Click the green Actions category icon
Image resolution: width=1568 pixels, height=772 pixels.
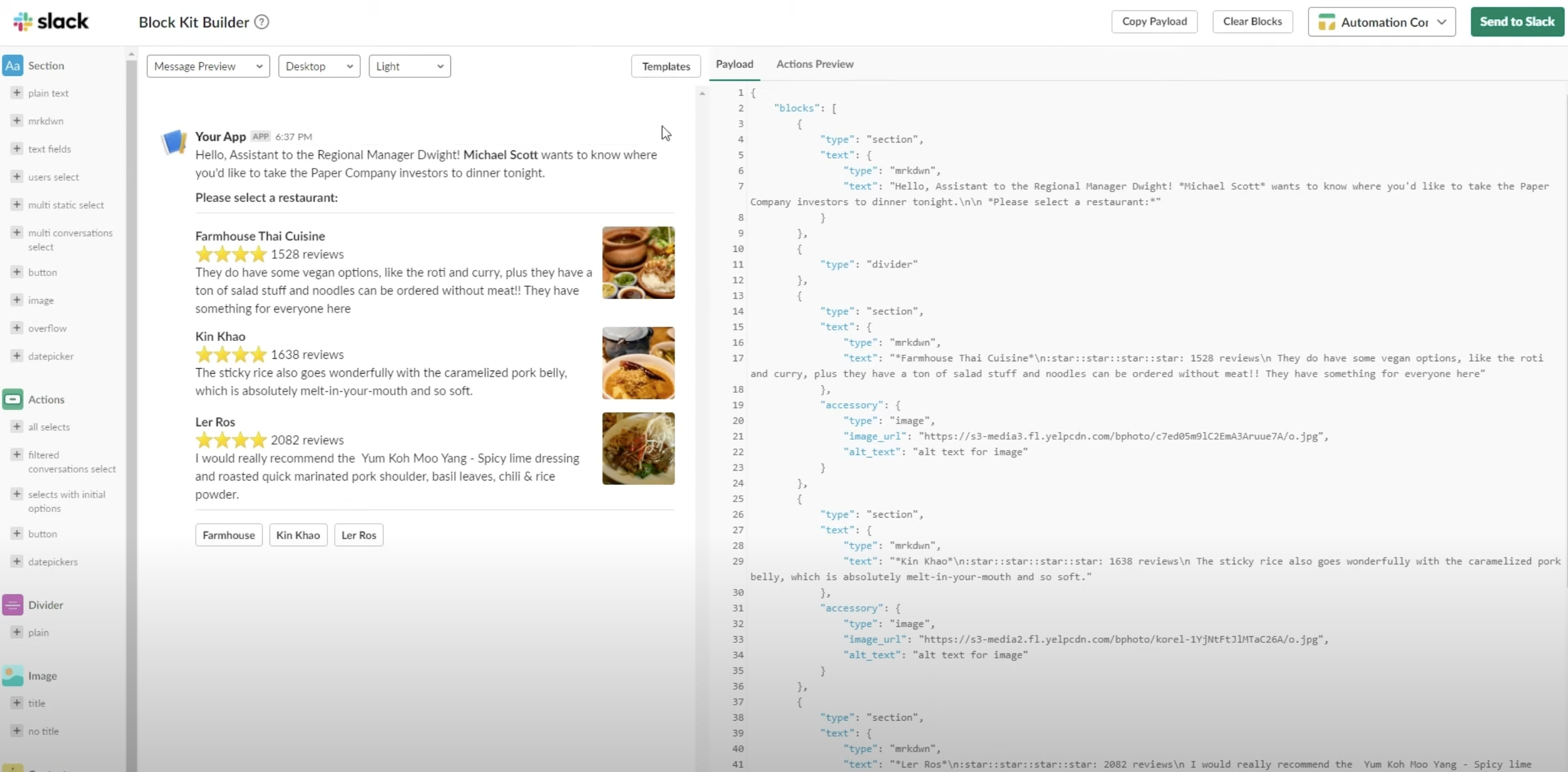pos(12,399)
